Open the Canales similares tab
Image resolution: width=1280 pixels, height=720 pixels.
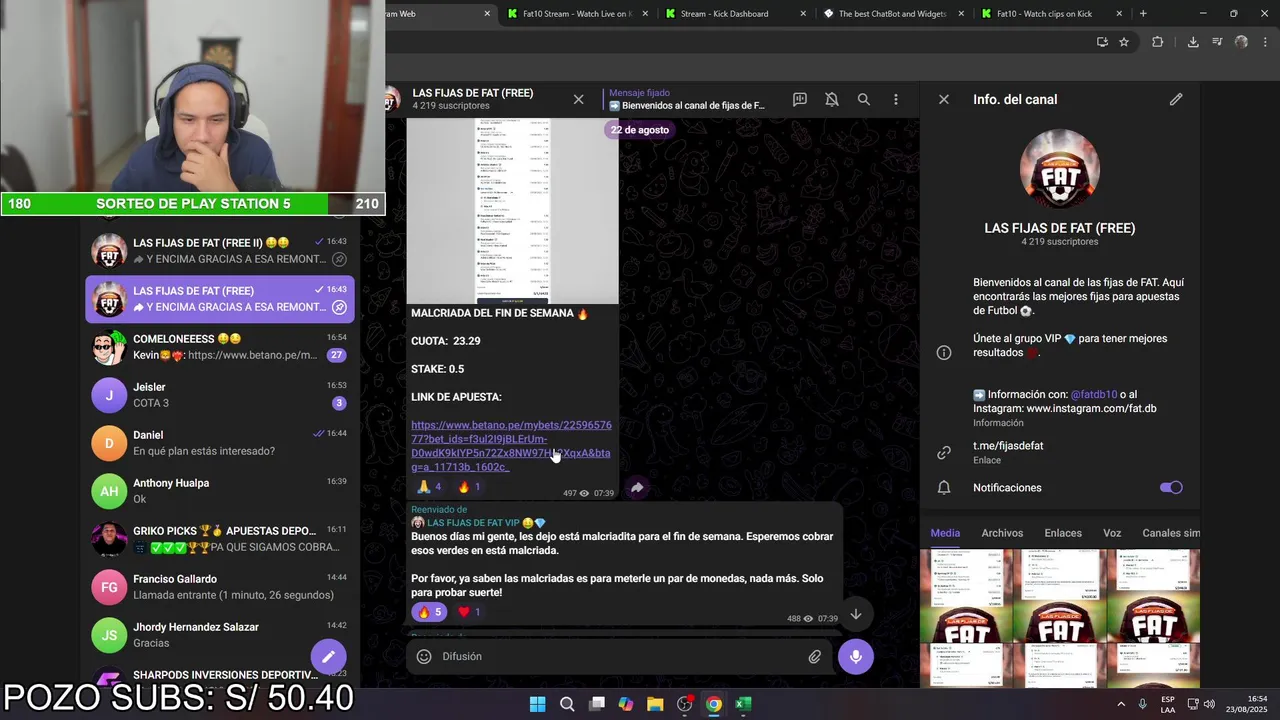(x=1171, y=533)
